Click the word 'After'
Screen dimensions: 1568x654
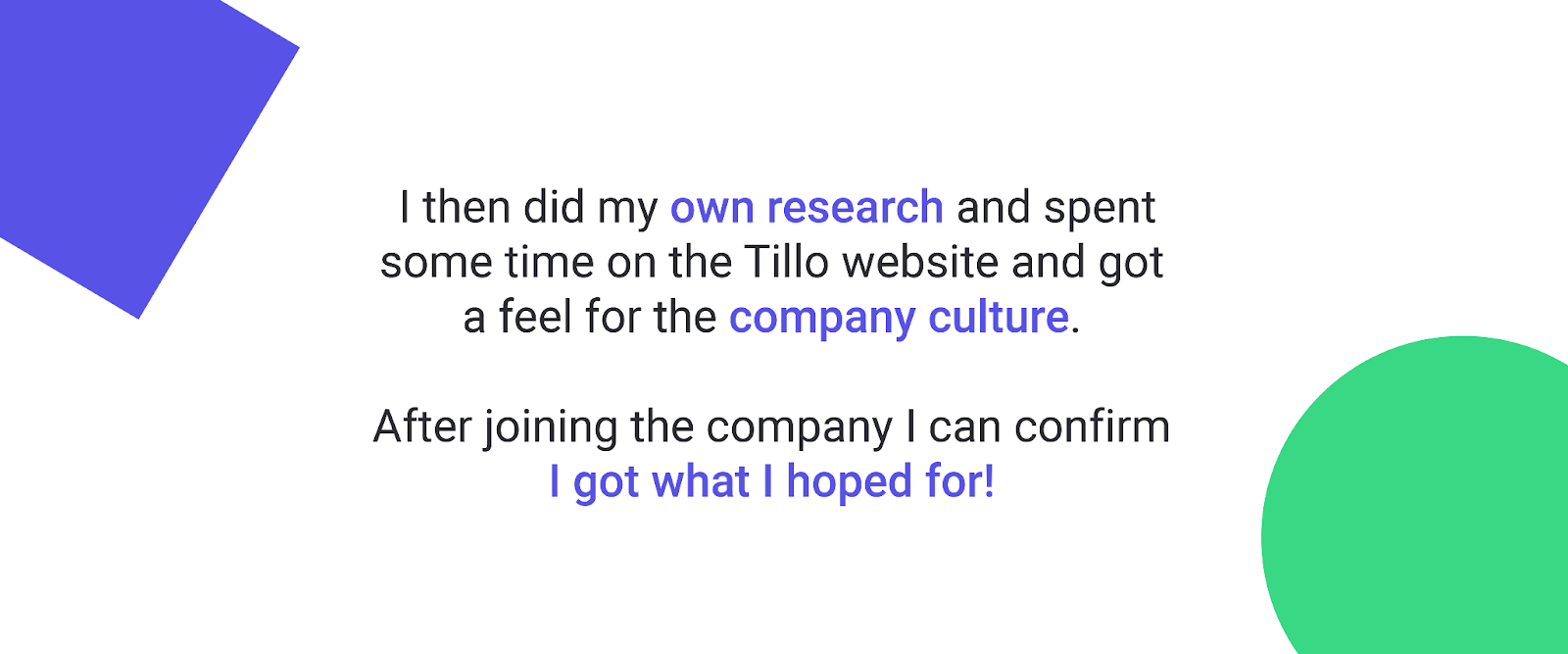point(422,428)
